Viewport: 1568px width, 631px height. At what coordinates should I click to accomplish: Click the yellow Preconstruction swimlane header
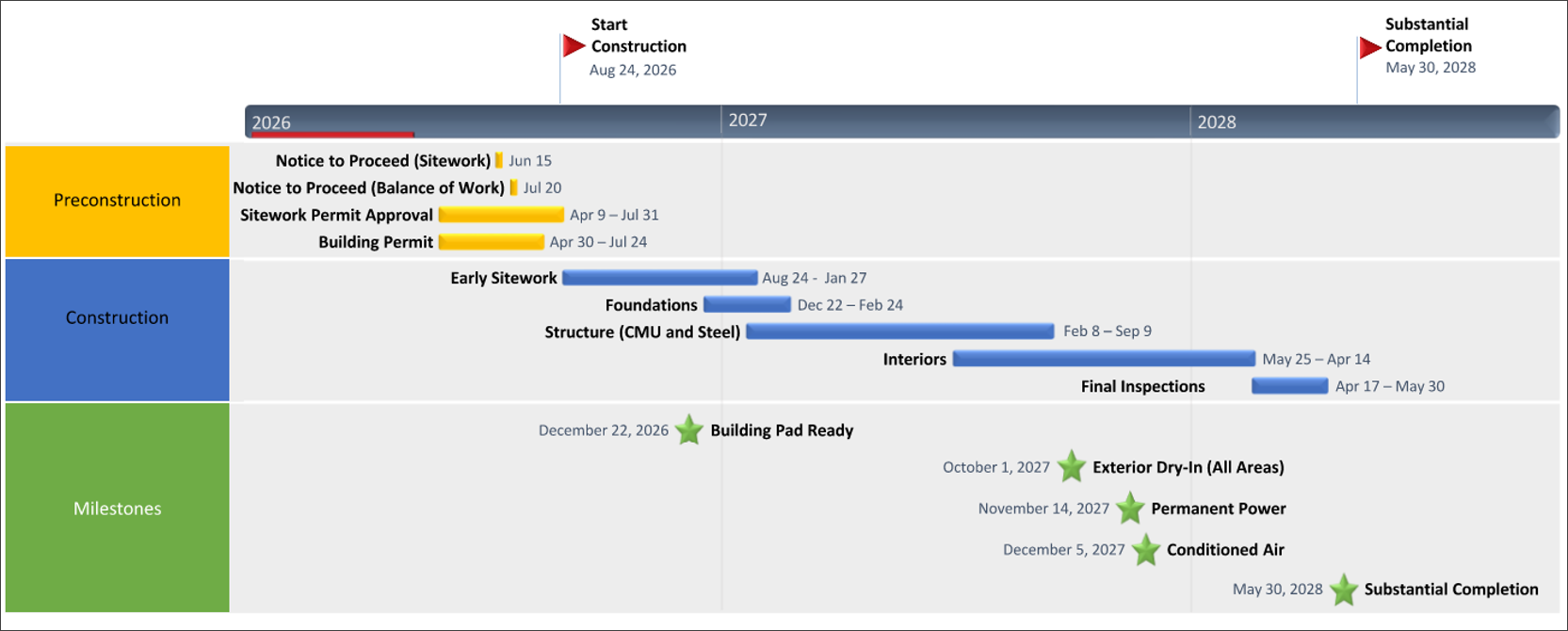[117, 201]
